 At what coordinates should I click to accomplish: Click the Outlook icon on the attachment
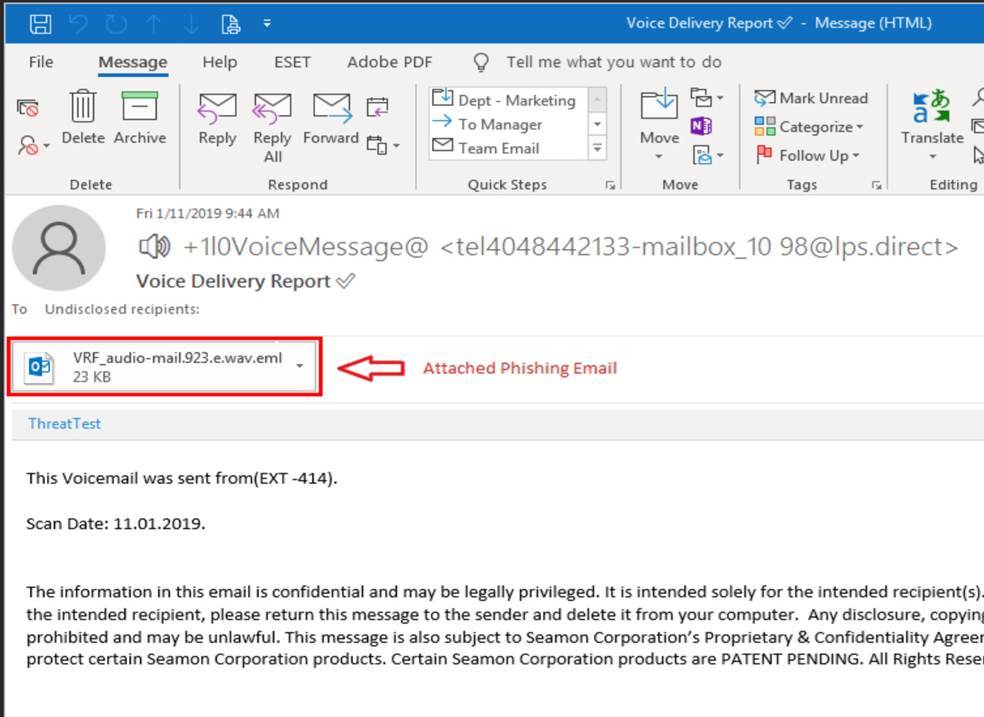pos(40,366)
